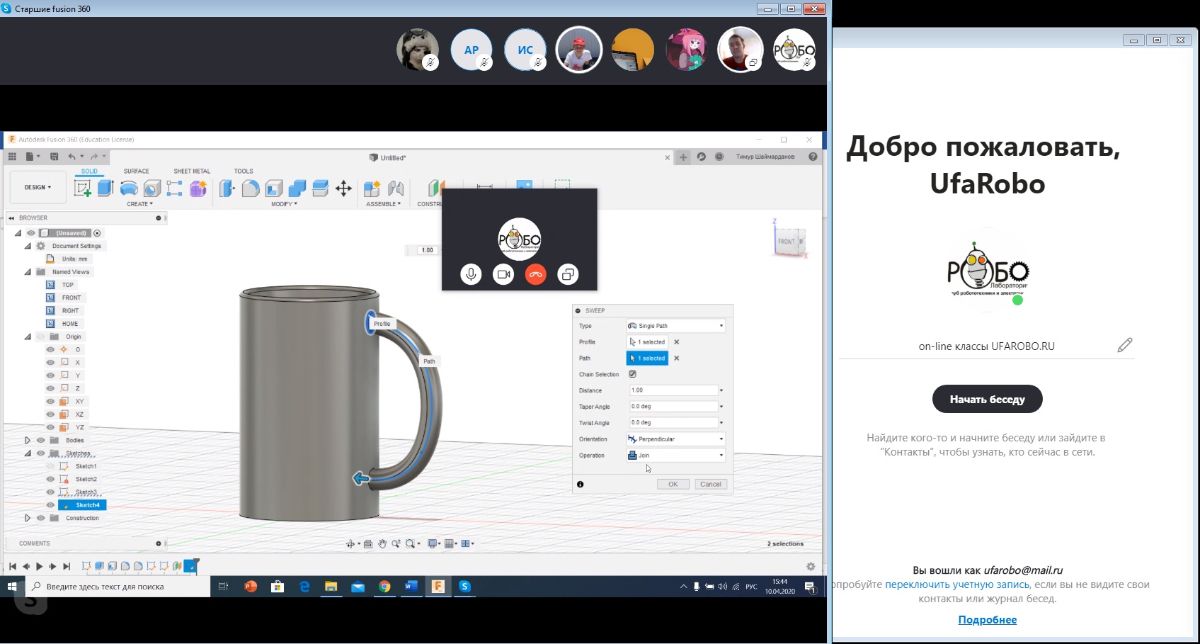Mute the microphone in call overlay
Screen dimensions: 1200x644
(471, 274)
